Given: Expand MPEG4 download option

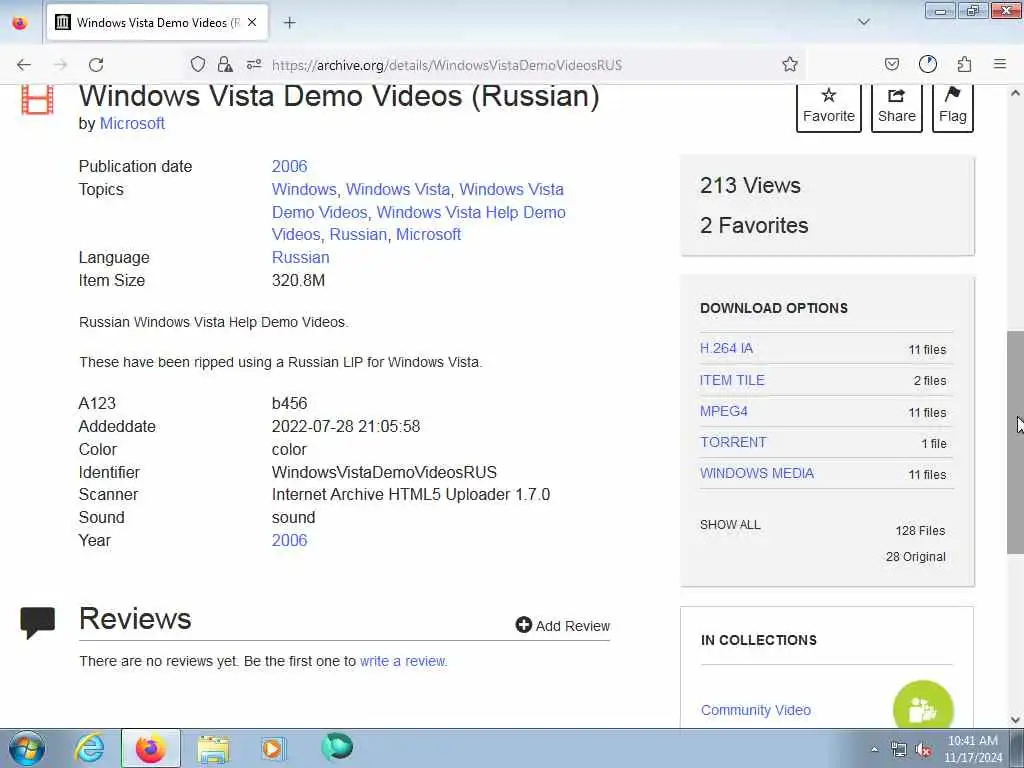Looking at the screenshot, I should [724, 411].
